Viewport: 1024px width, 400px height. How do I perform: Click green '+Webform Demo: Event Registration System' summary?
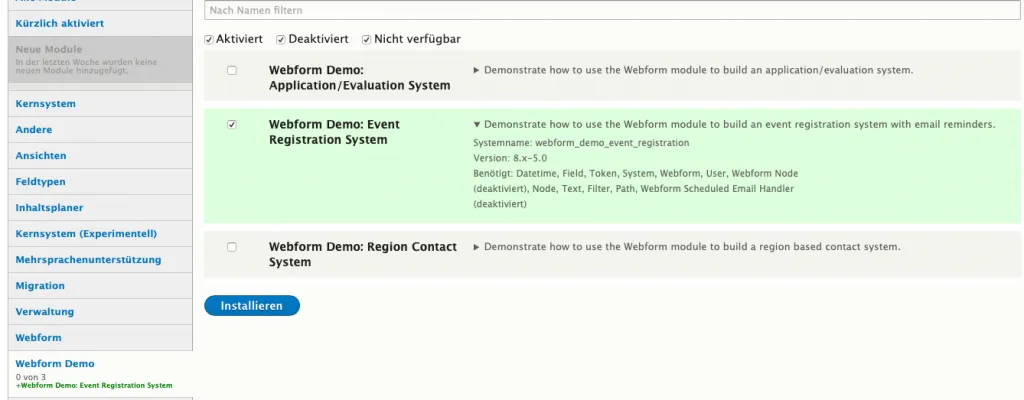94,386
